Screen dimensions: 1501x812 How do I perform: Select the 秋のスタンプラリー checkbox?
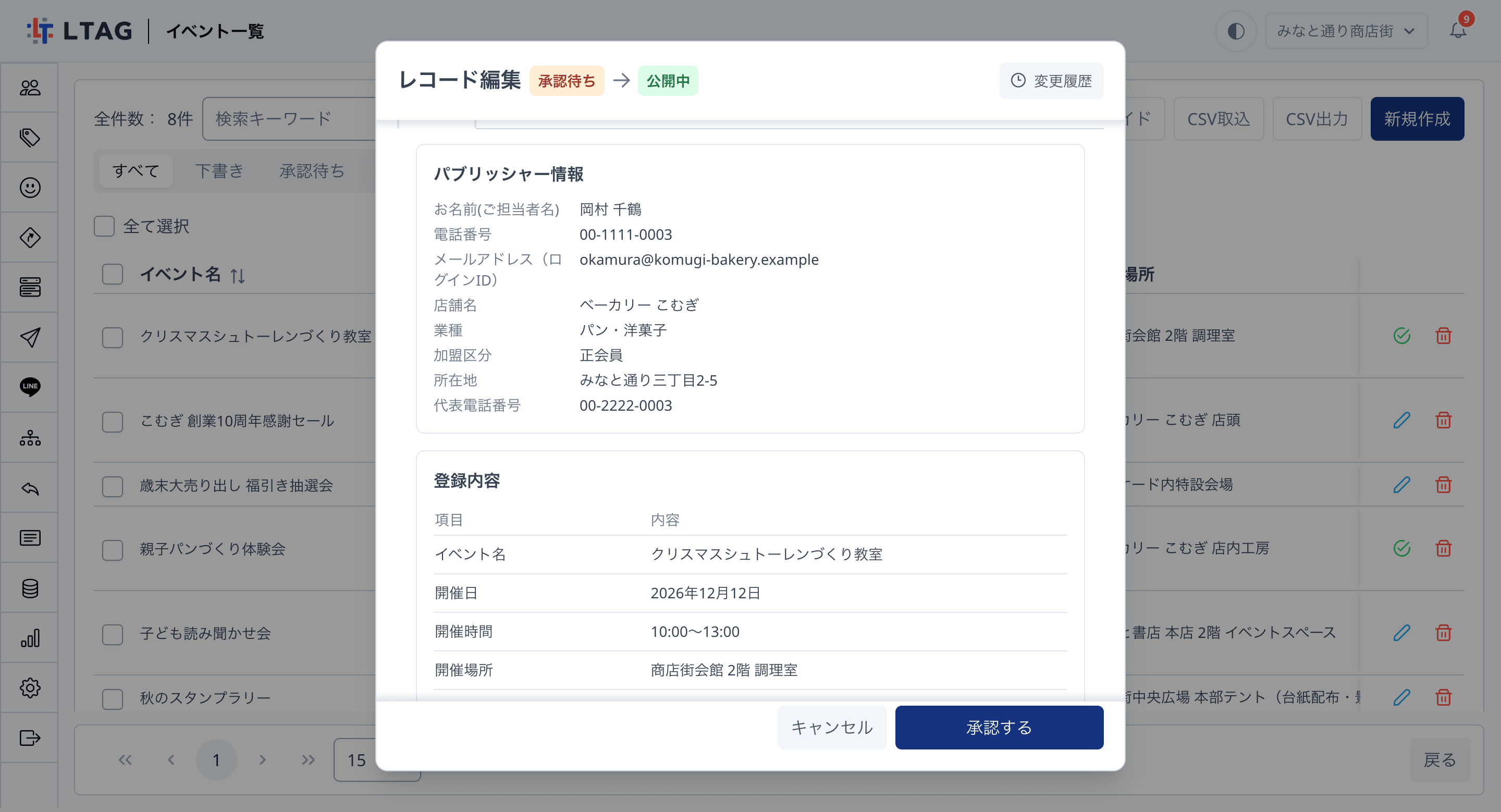pyautogui.click(x=113, y=699)
